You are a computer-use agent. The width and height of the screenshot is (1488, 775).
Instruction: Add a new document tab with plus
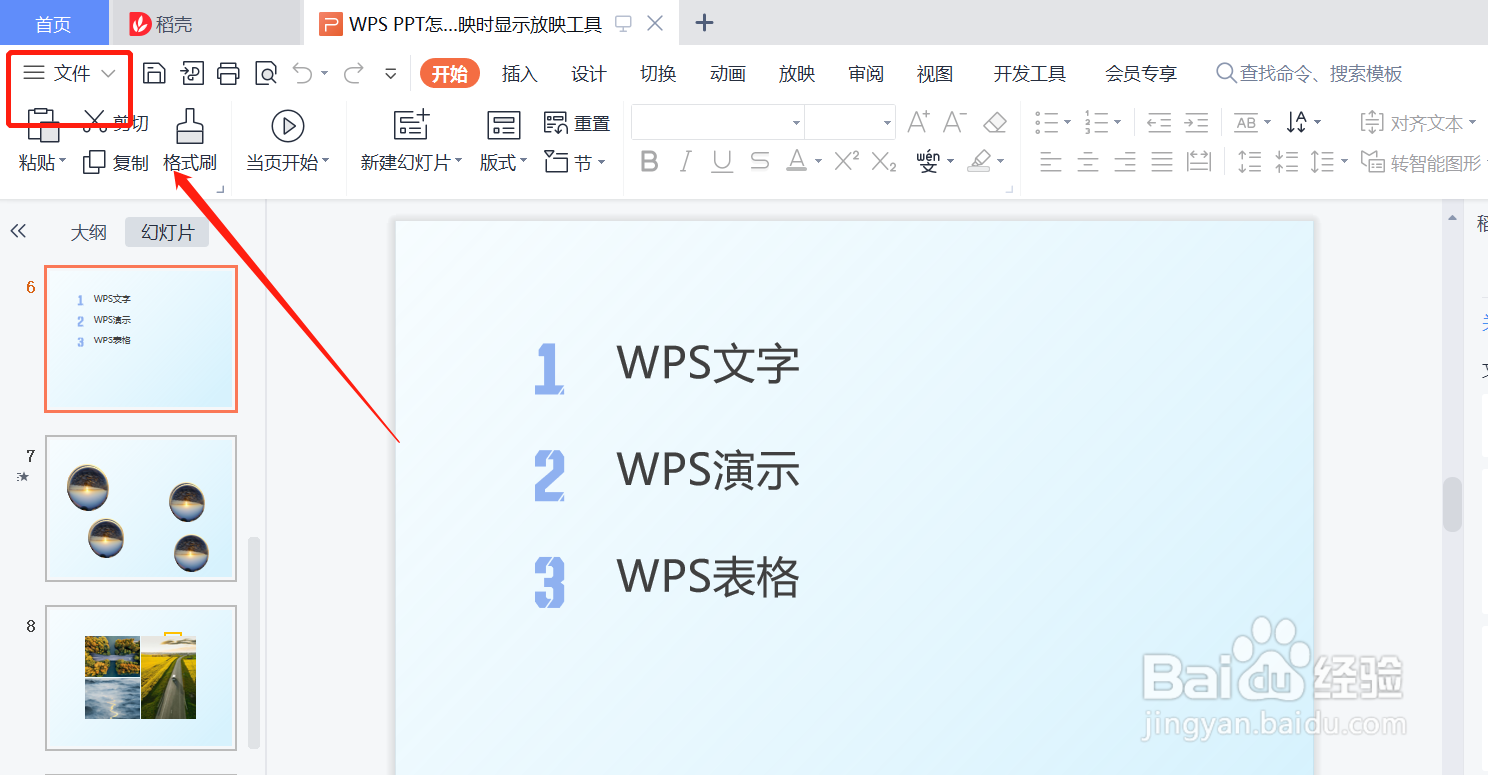pos(704,23)
